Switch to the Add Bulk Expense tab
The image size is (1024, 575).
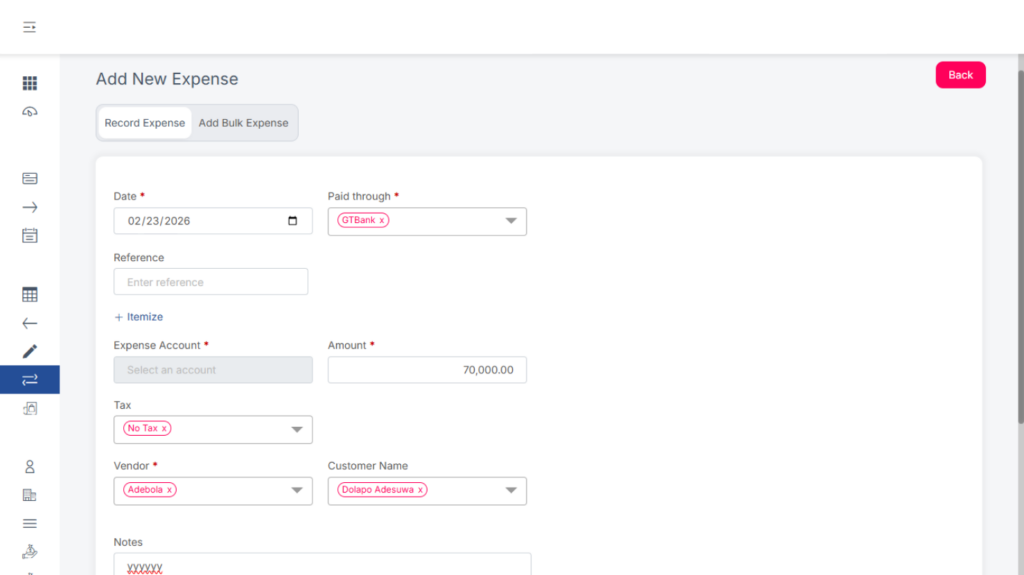[243, 123]
